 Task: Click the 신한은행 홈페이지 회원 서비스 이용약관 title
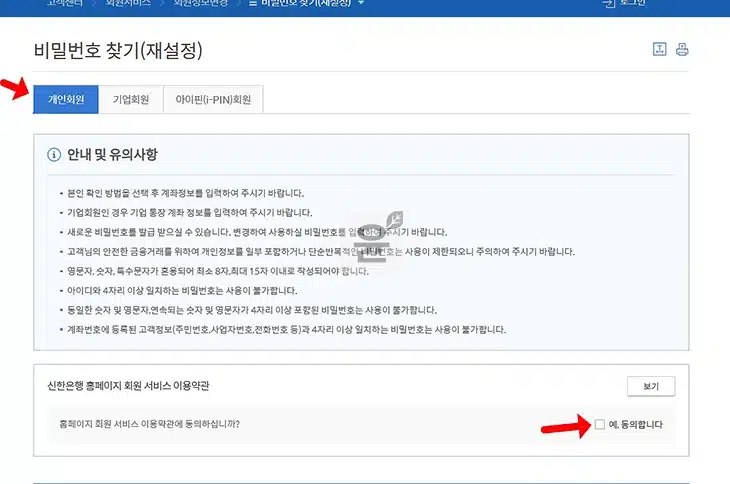coord(128,386)
